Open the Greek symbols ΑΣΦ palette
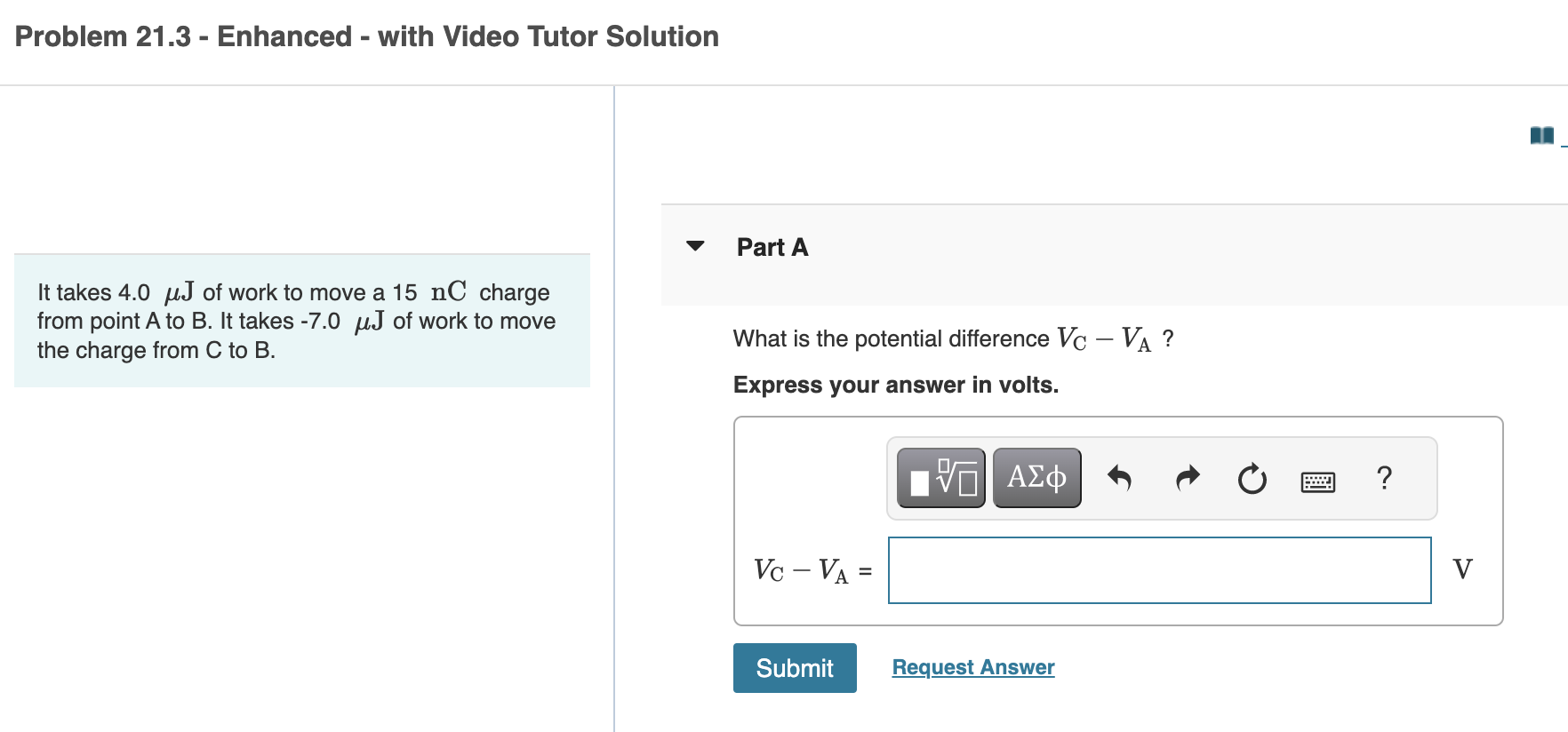The width and height of the screenshot is (1568, 732). [x=1036, y=478]
